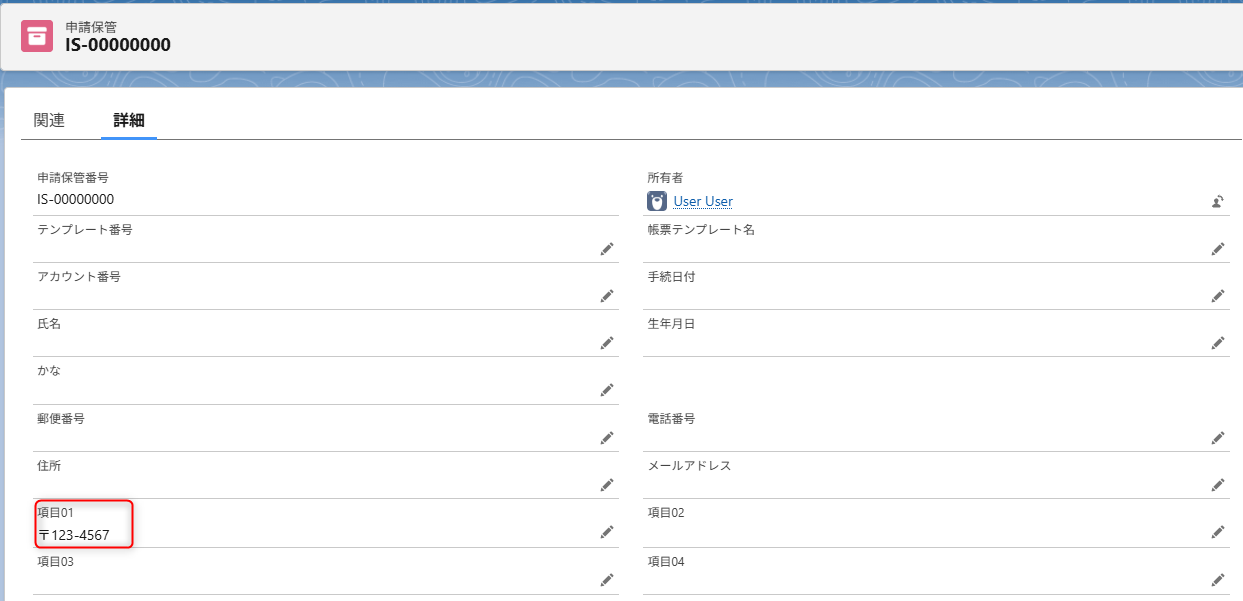Click pencil icon for 項目01 field

[606, 532]
